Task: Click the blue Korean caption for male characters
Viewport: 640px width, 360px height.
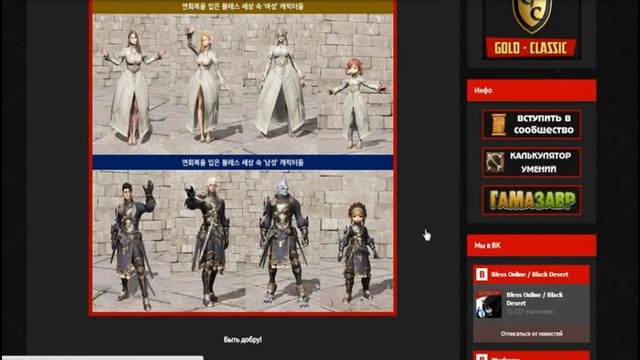Action: [x=243, y=162]
